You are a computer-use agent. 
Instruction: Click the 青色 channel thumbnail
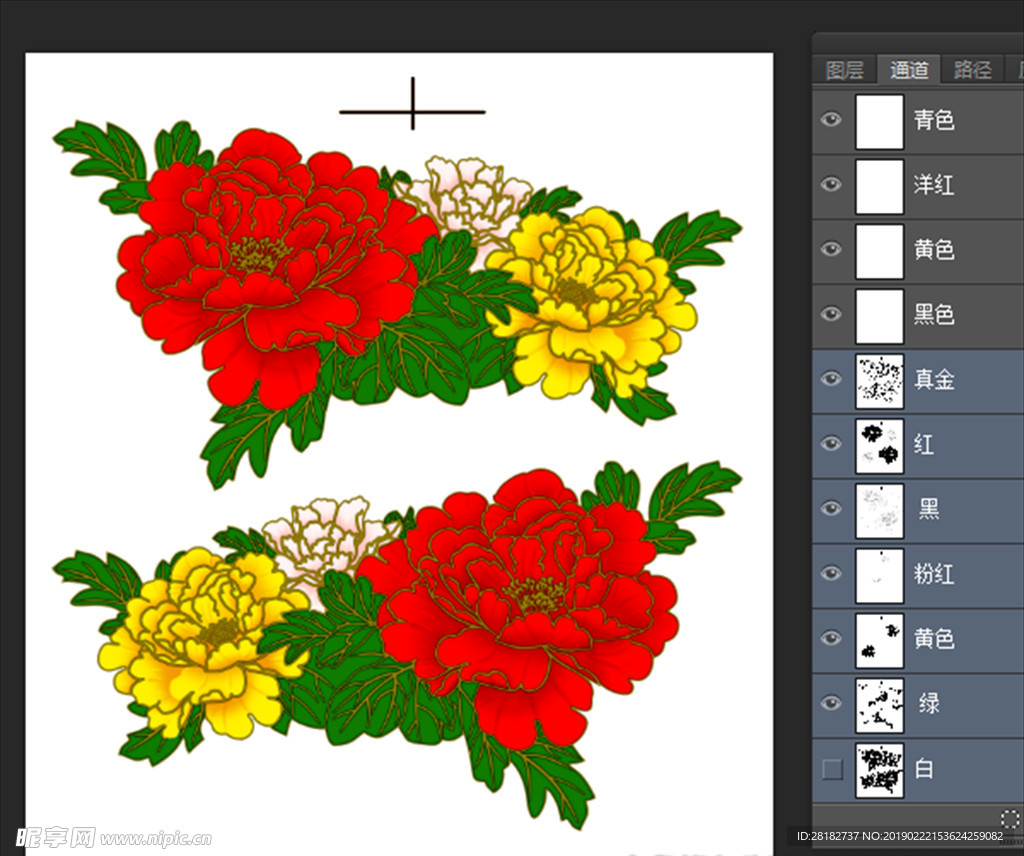880,121
